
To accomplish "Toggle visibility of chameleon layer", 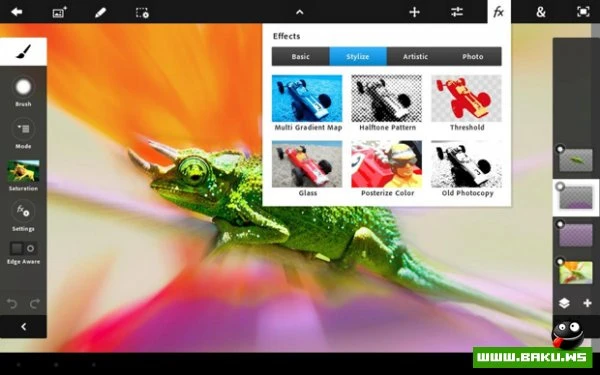I will (560, 148).
